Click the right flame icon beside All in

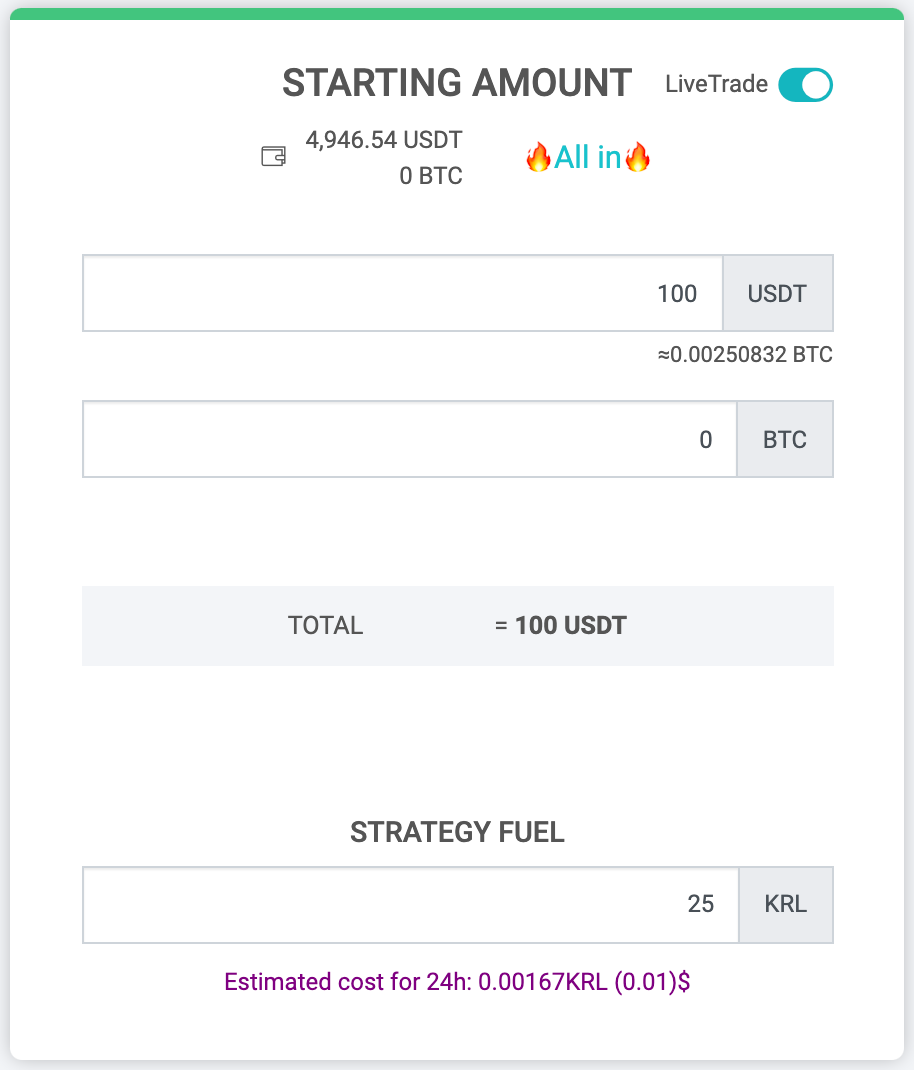click(638, 157)
